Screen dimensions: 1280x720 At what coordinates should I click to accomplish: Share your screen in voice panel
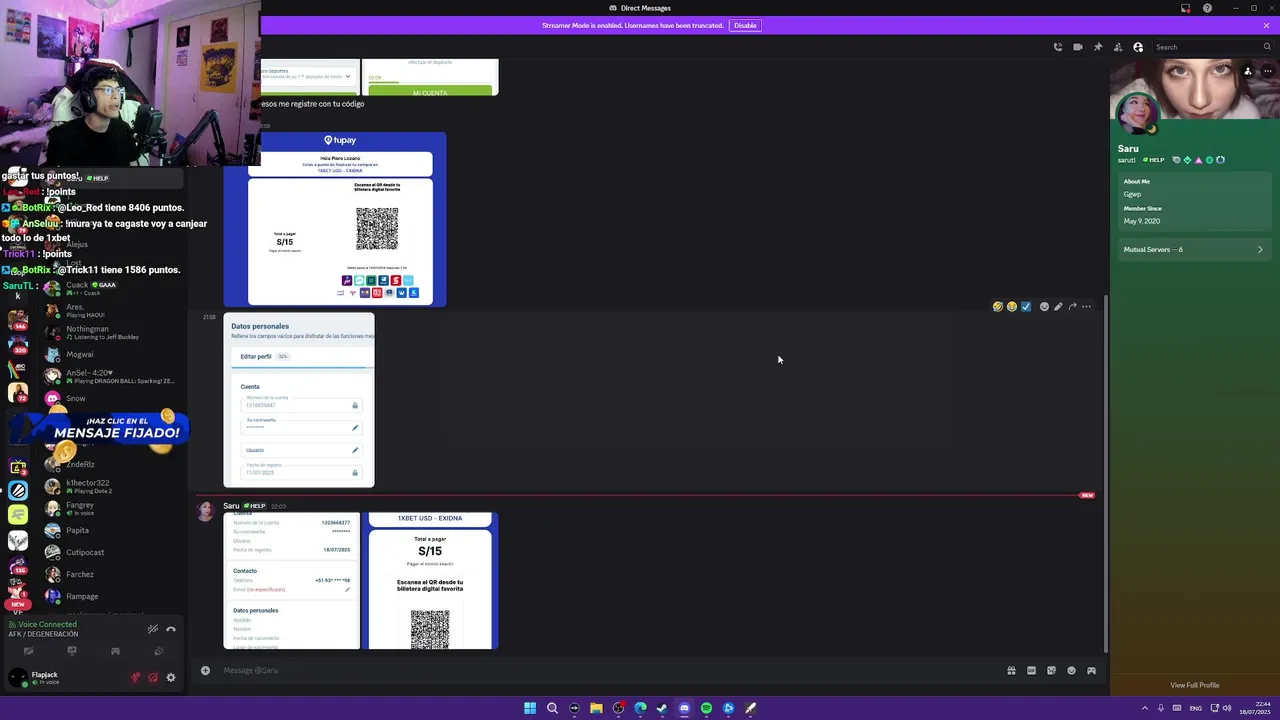pos(71,651)
